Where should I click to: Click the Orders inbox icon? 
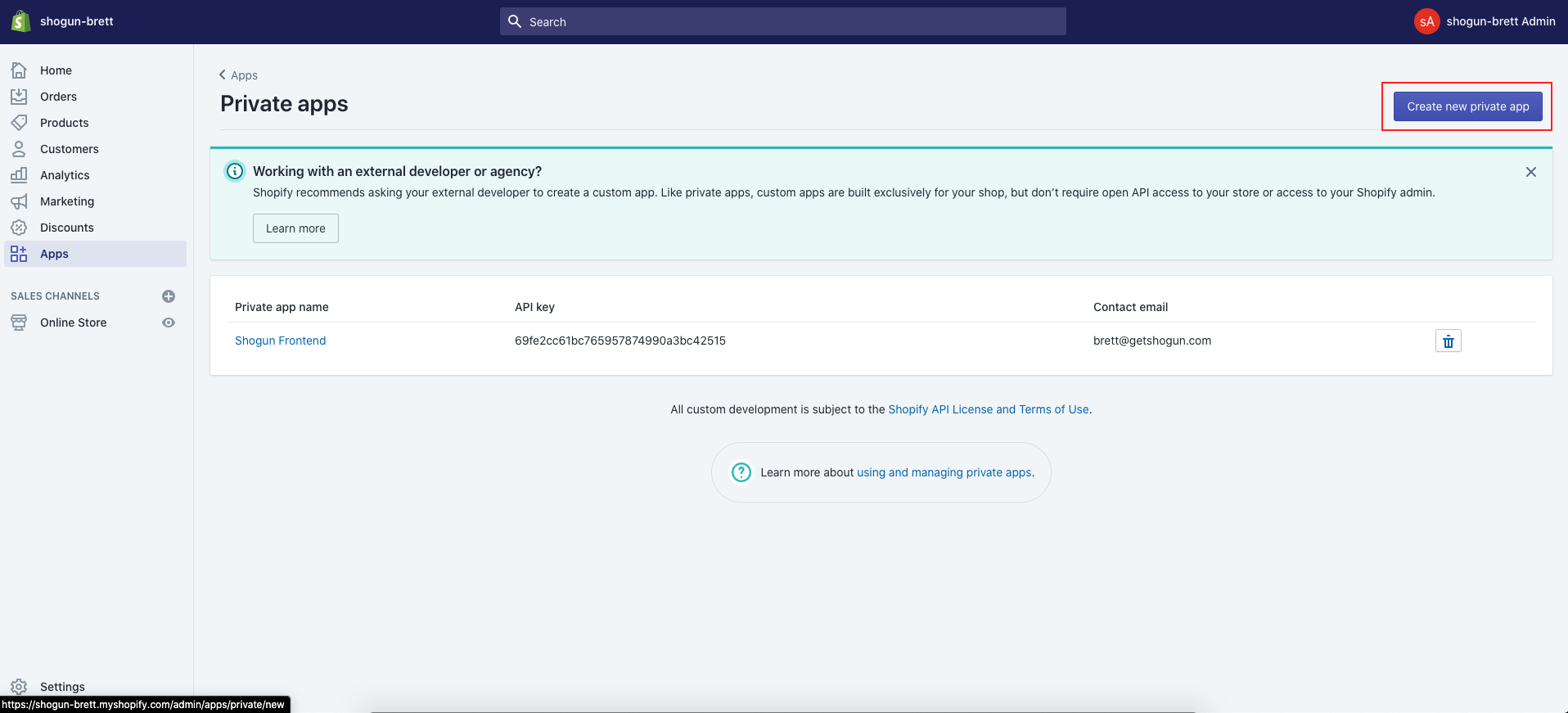click(x=19, y=97)
